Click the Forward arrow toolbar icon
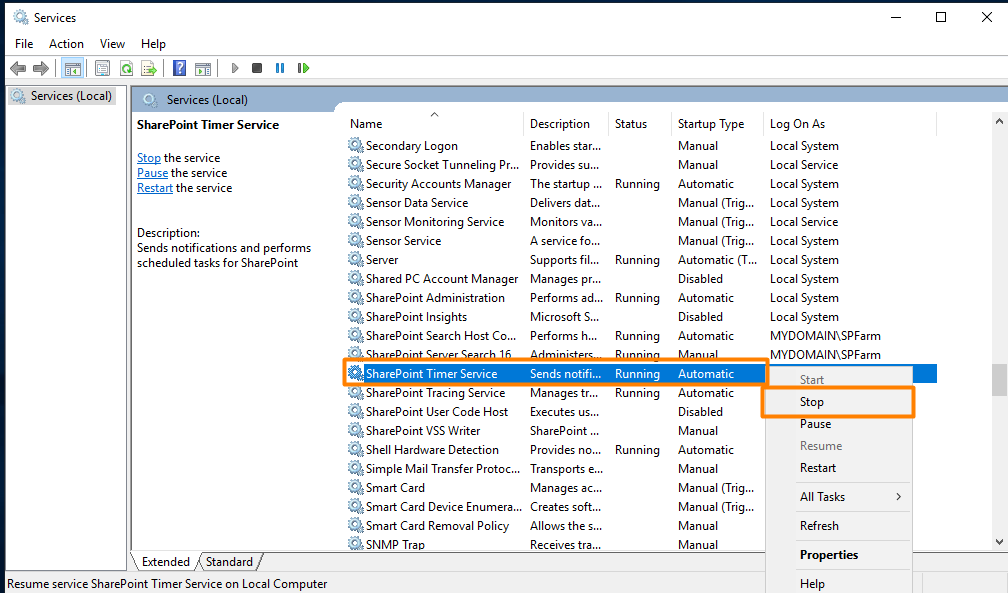The image size is (1008, 593). (41, 68)
